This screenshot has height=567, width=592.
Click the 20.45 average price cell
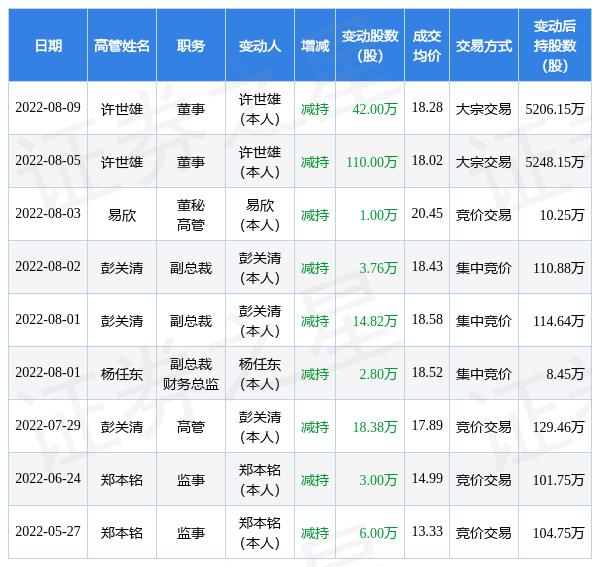[x=427, y=214]
